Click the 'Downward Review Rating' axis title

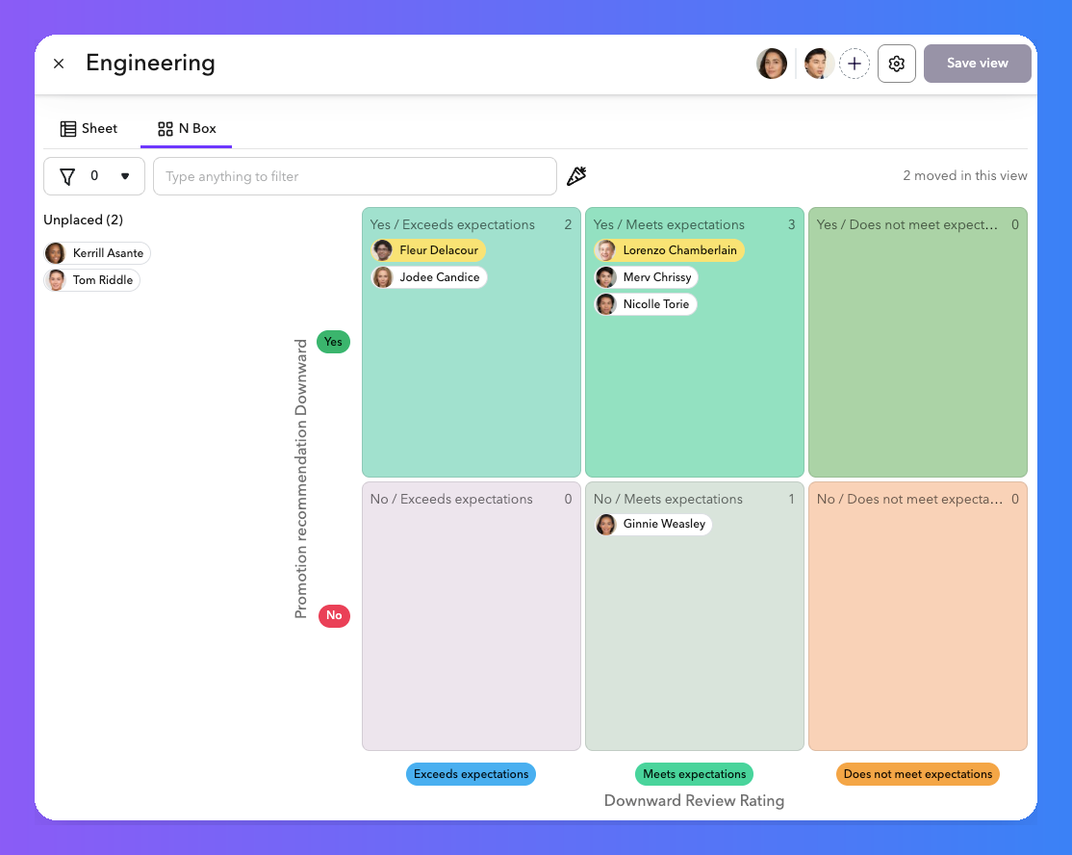point(694,801)
